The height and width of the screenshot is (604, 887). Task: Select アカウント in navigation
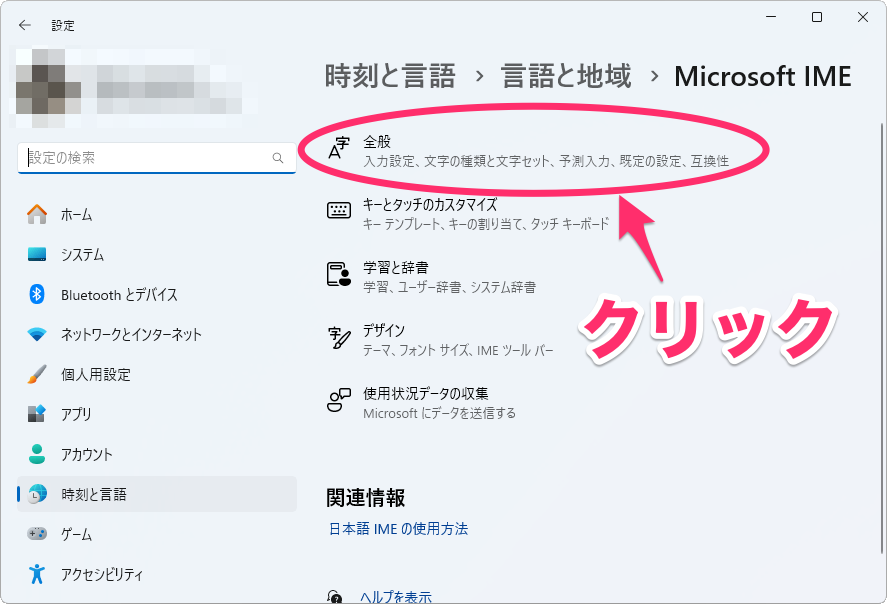87,454
